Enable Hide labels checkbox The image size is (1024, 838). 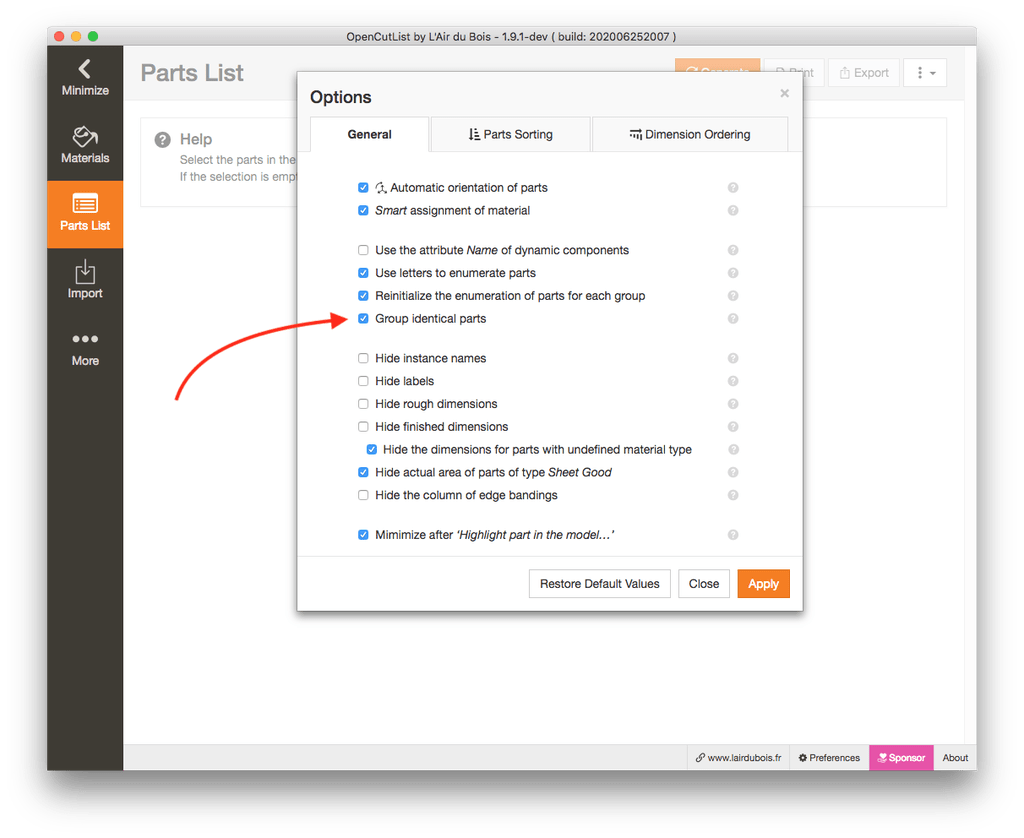363,381
